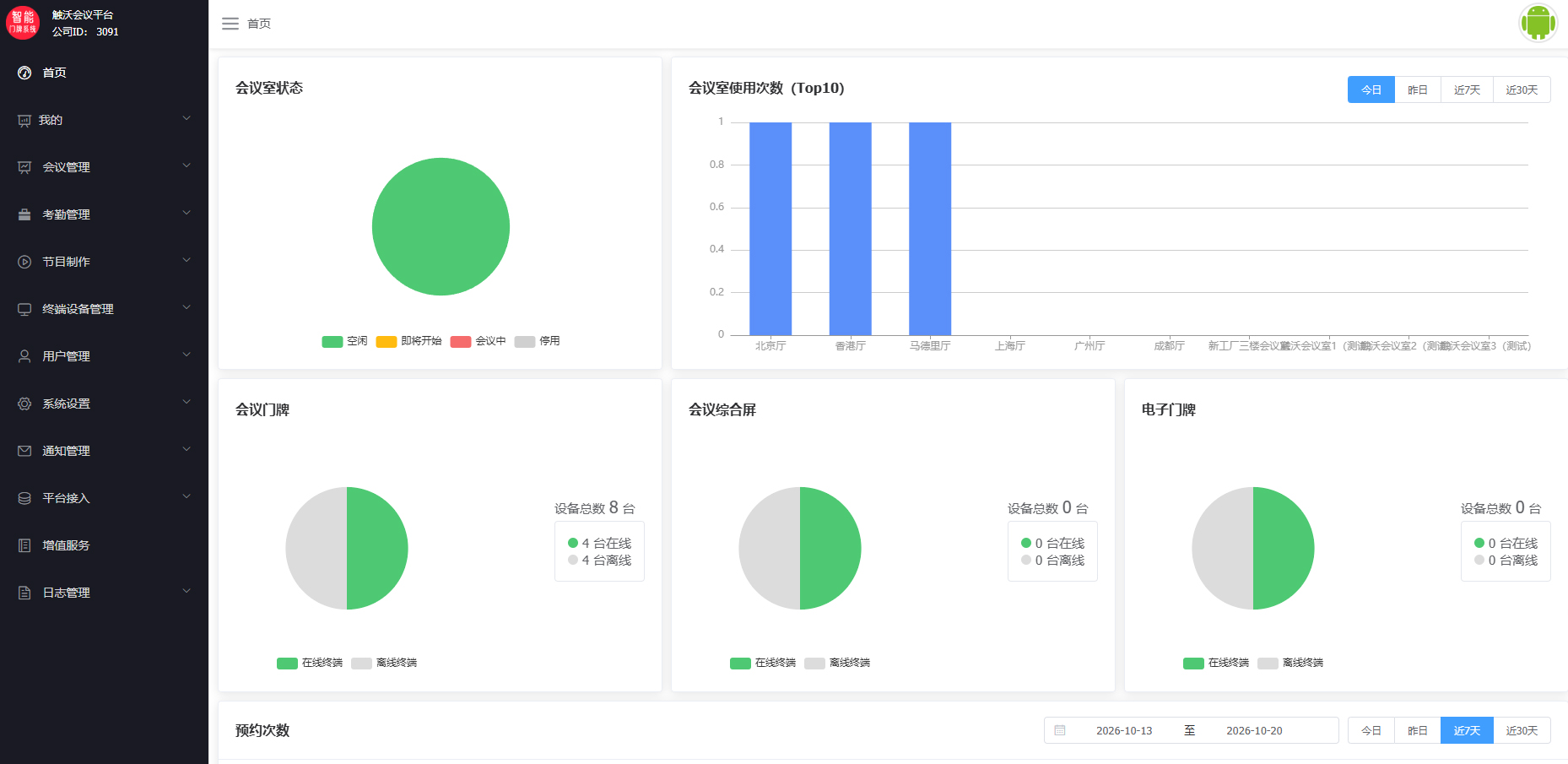Expand the 终端设备管理 menu chevron
Viewport: 1568px width, 764px height.
tap(187, 308)
